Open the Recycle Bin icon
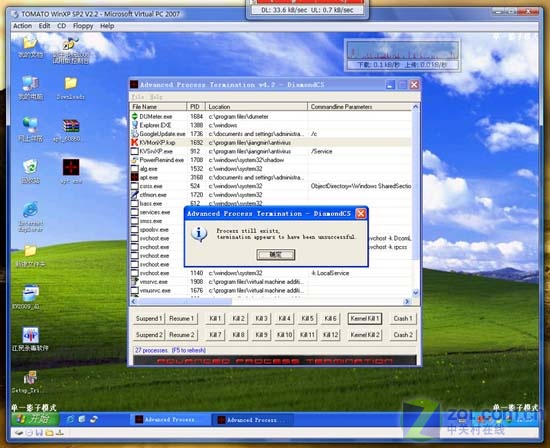The height and width of the screenshot is (448, 550). point(30,167)
